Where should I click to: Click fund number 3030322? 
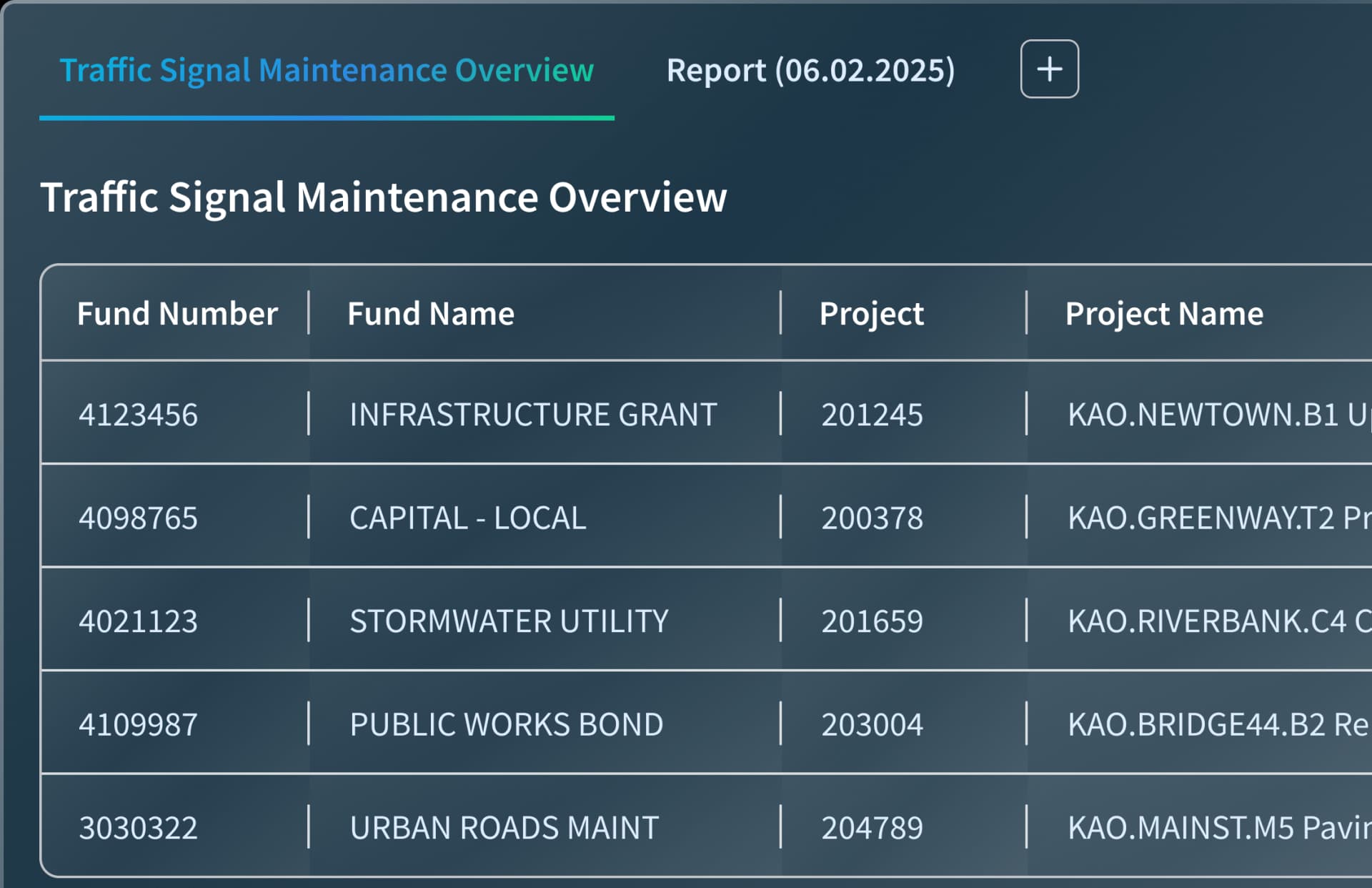(x=138, y=827)
